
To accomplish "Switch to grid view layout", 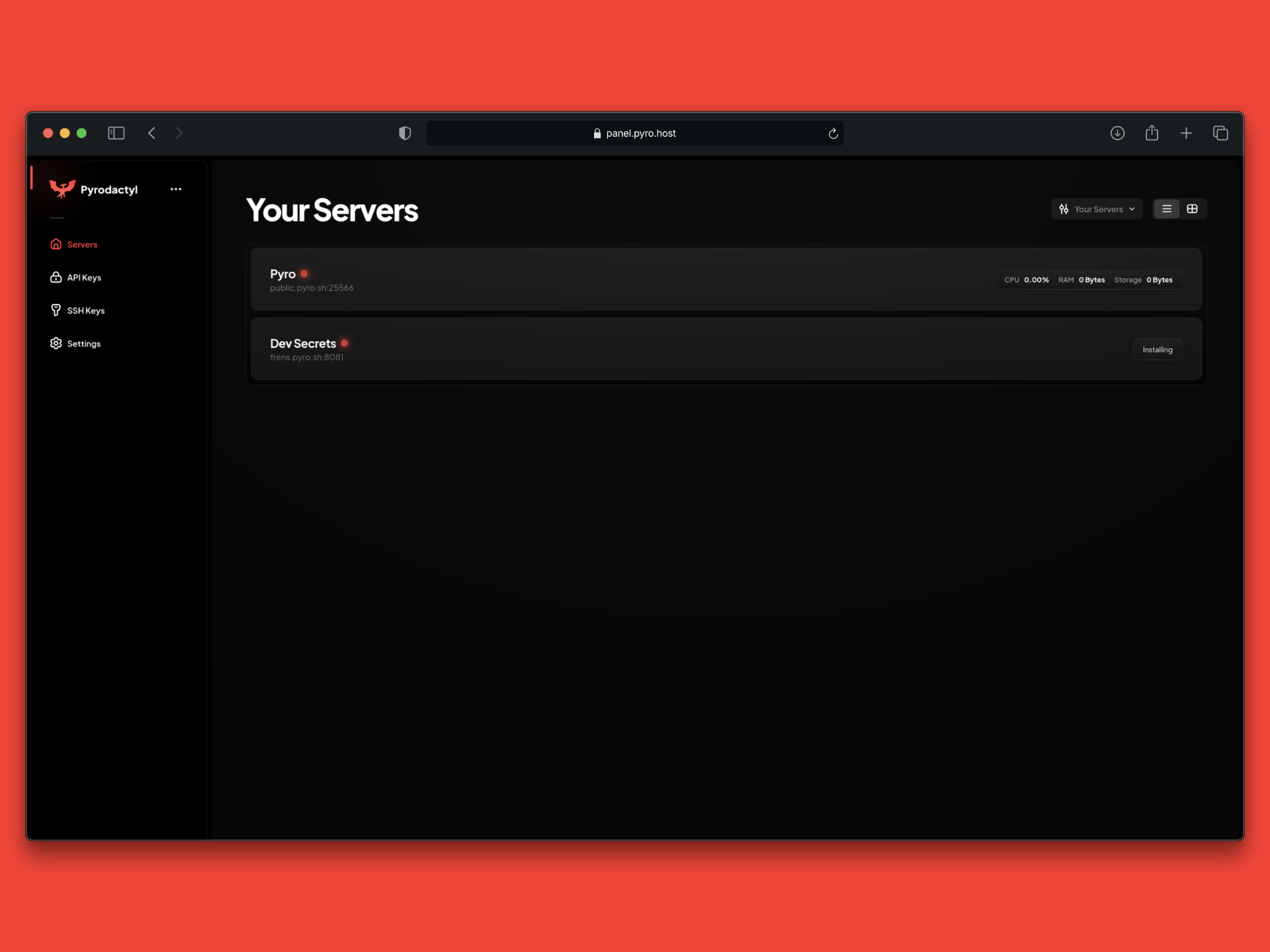I will click(1192, 209).
